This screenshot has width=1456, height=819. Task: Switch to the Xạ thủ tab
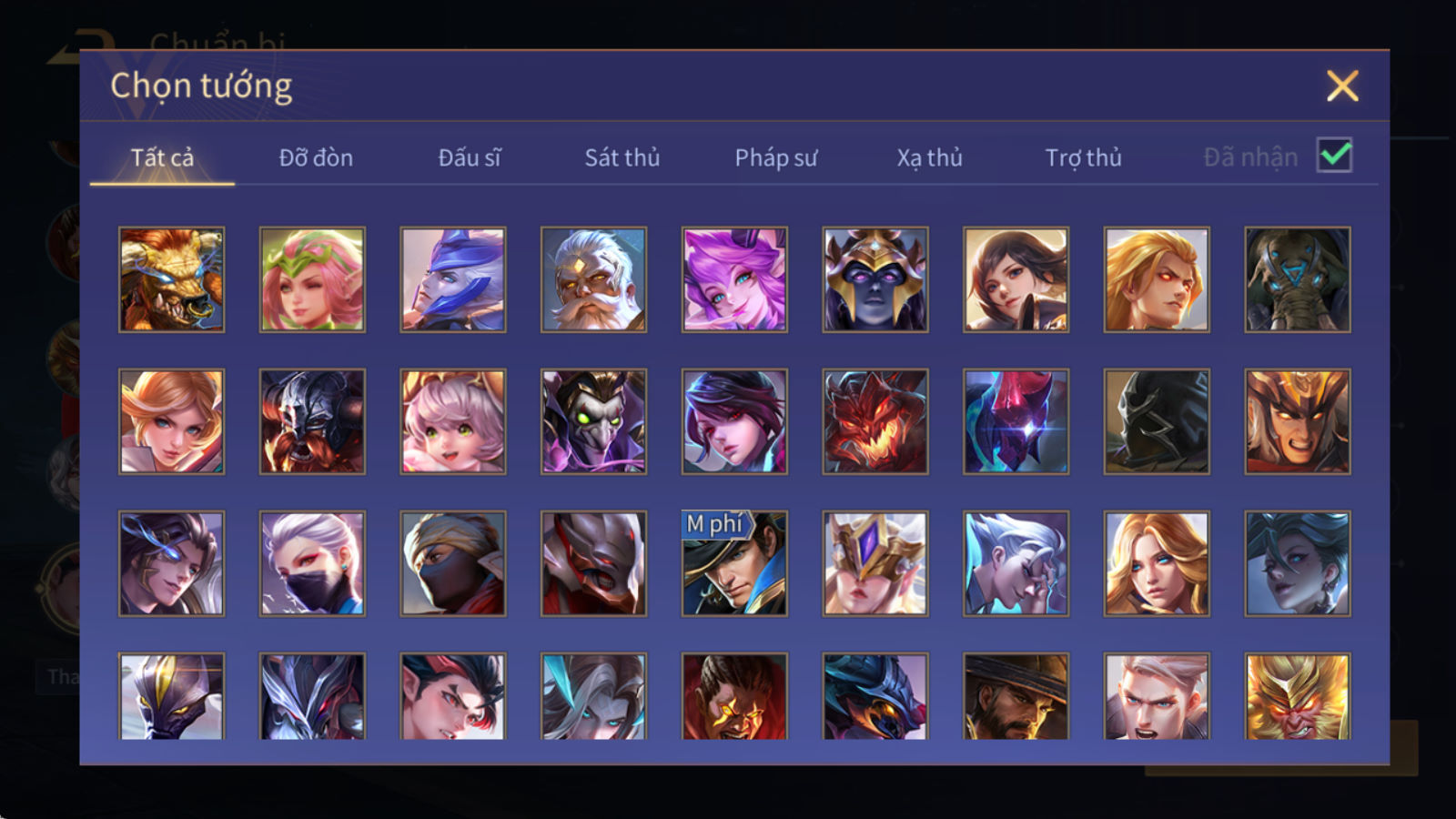929,157
